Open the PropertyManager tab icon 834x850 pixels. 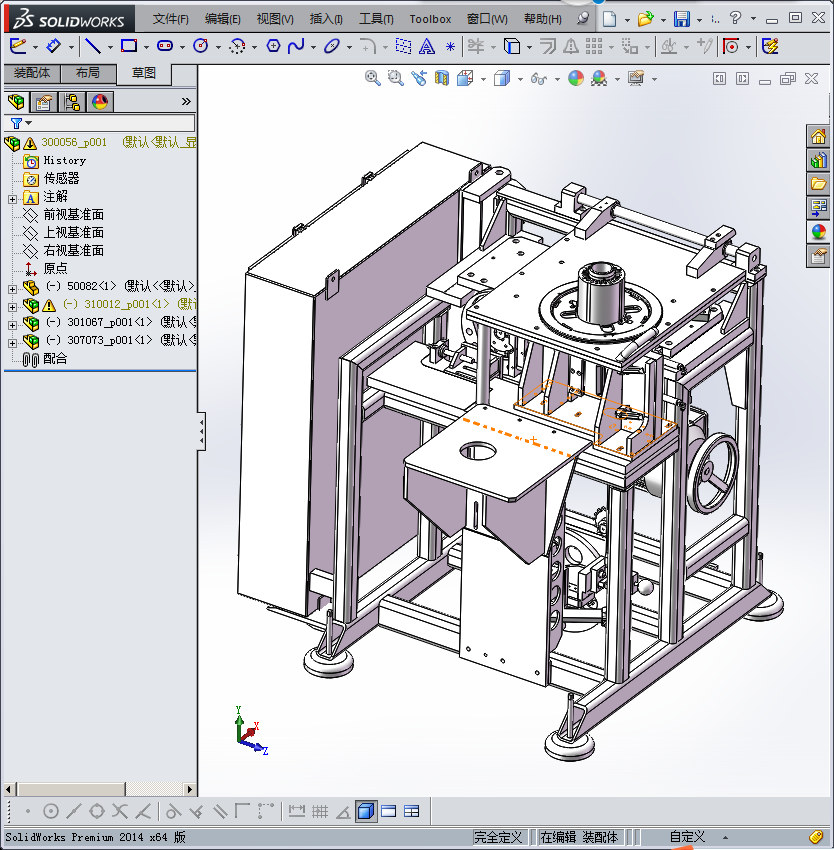[44, 102]
